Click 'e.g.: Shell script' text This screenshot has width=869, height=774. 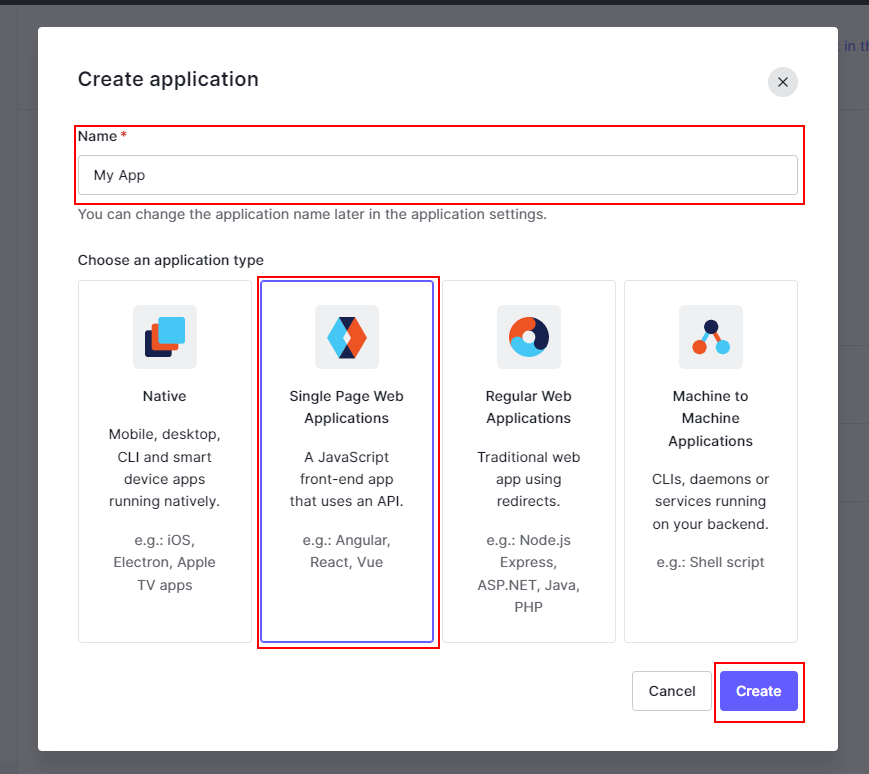click(x=710, y=562)
